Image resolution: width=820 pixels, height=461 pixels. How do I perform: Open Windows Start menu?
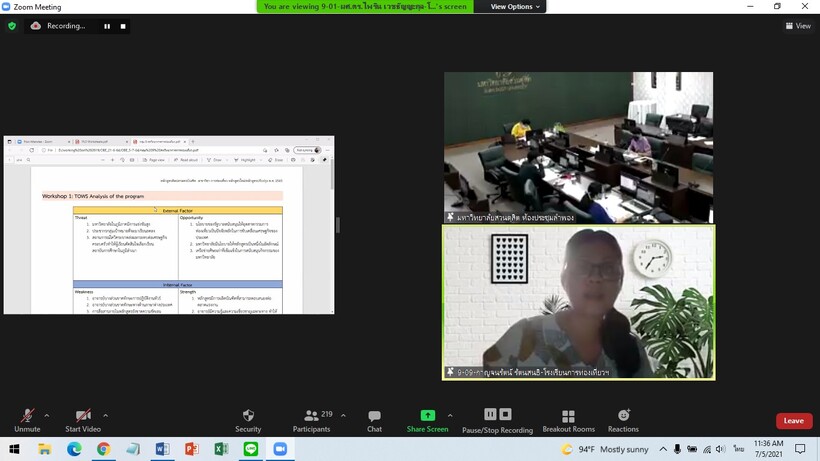click(x=14, y=449)
